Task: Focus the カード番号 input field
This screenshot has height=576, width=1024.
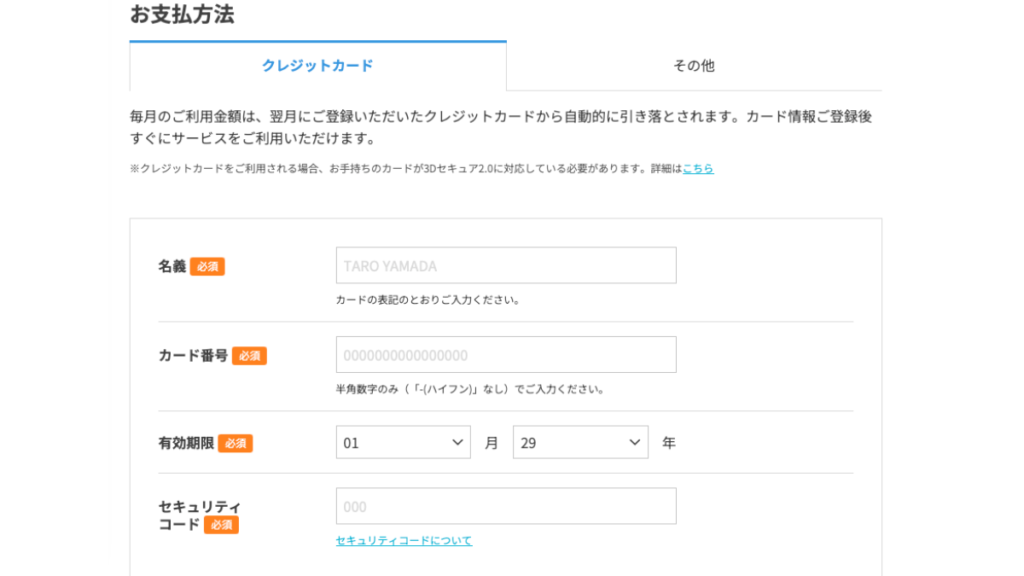Action: click(506, 355)
